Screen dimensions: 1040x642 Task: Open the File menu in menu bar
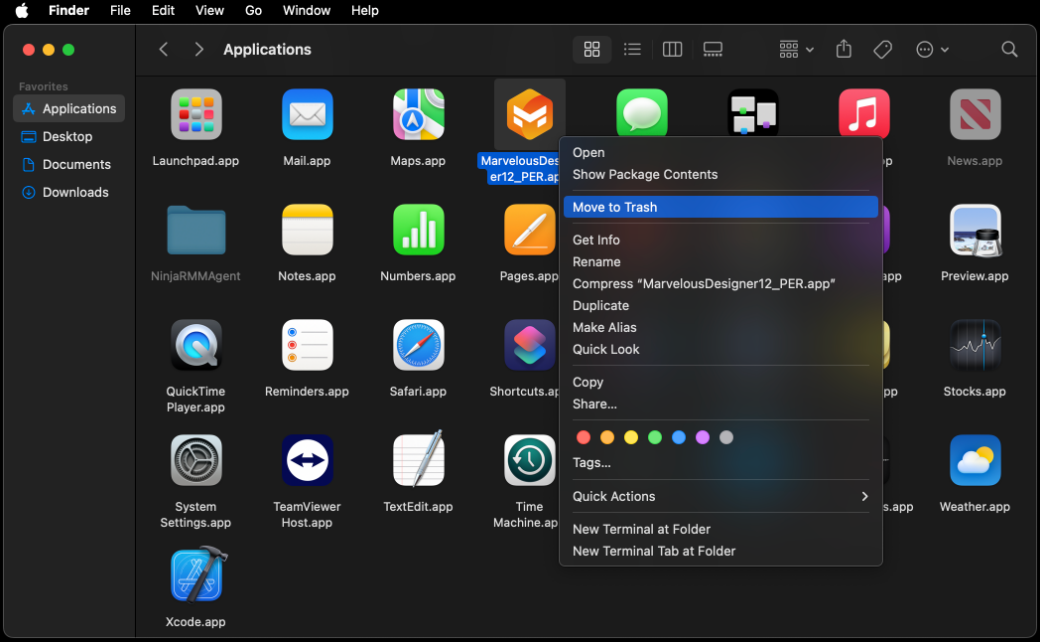pos(120,11)
